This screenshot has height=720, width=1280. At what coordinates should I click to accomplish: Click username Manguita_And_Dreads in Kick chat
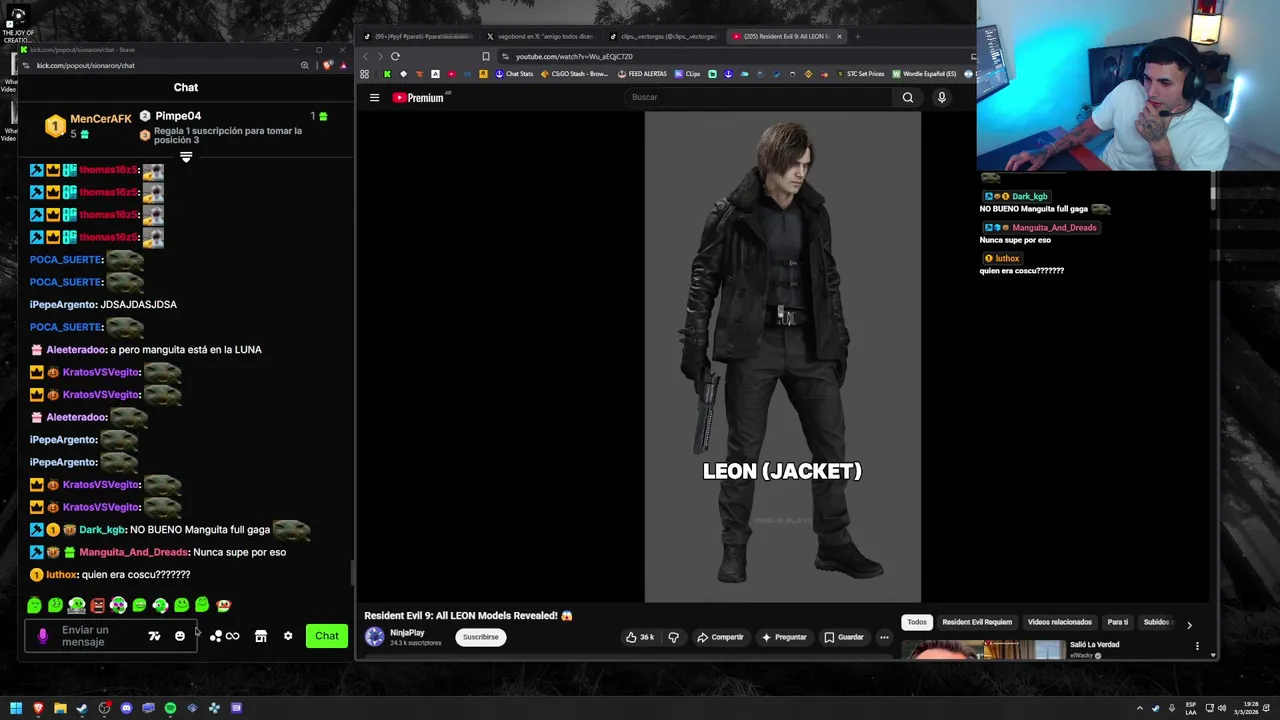click(133, 552)
